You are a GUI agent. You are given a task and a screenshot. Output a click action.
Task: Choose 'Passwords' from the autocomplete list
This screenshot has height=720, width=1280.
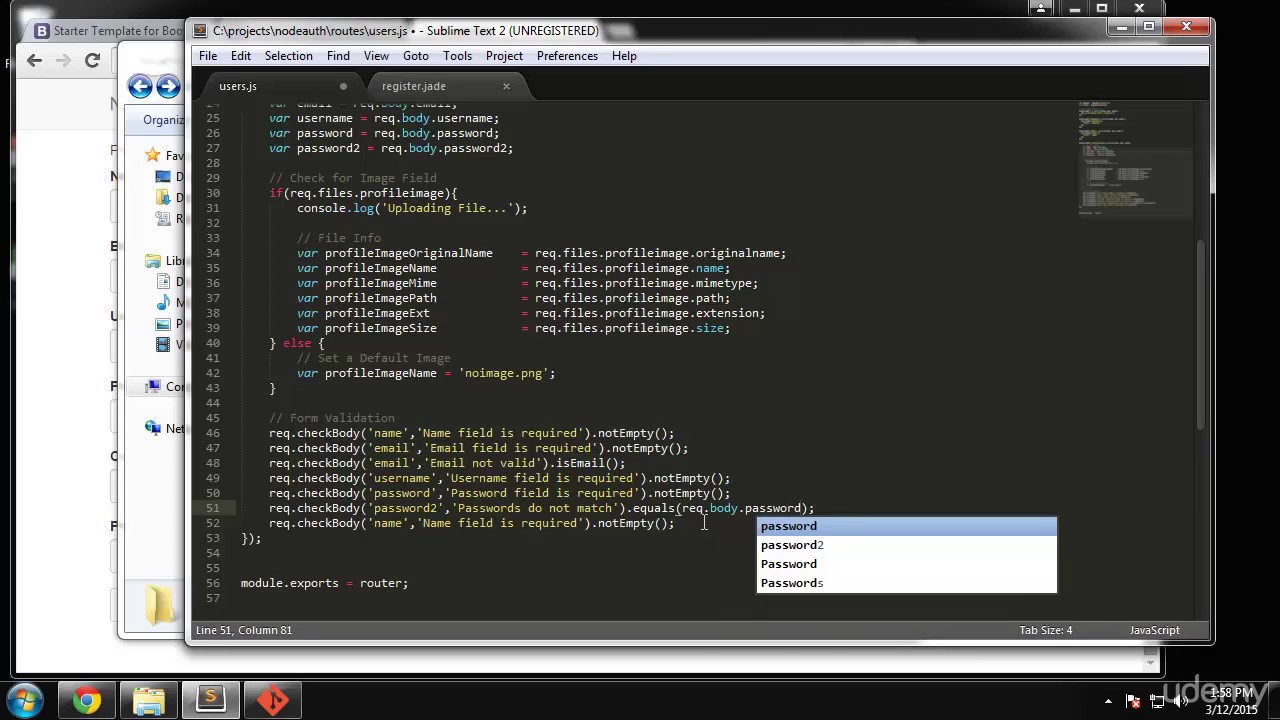[906, 583]
